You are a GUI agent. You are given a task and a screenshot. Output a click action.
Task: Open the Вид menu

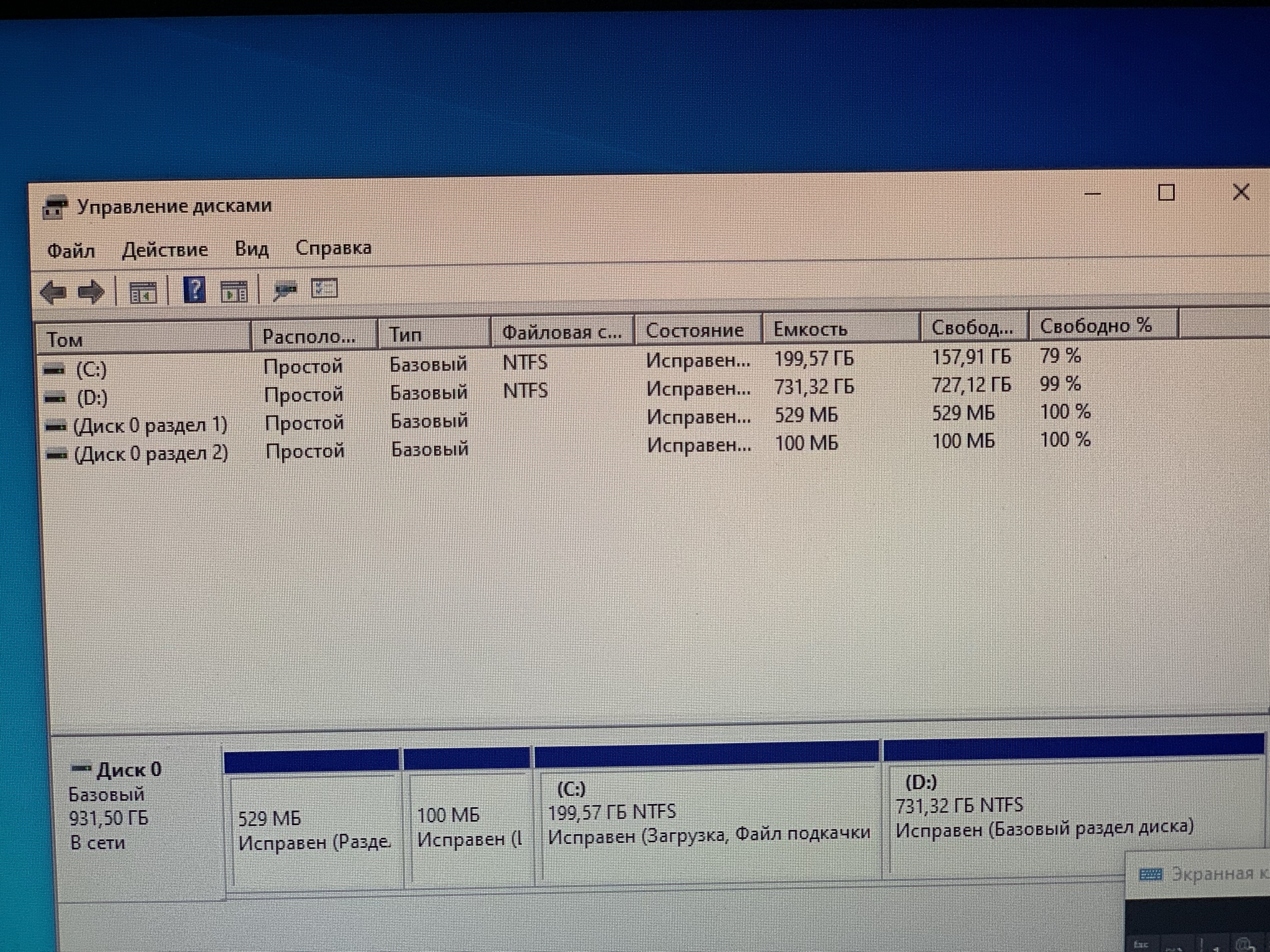coord(251,249)
